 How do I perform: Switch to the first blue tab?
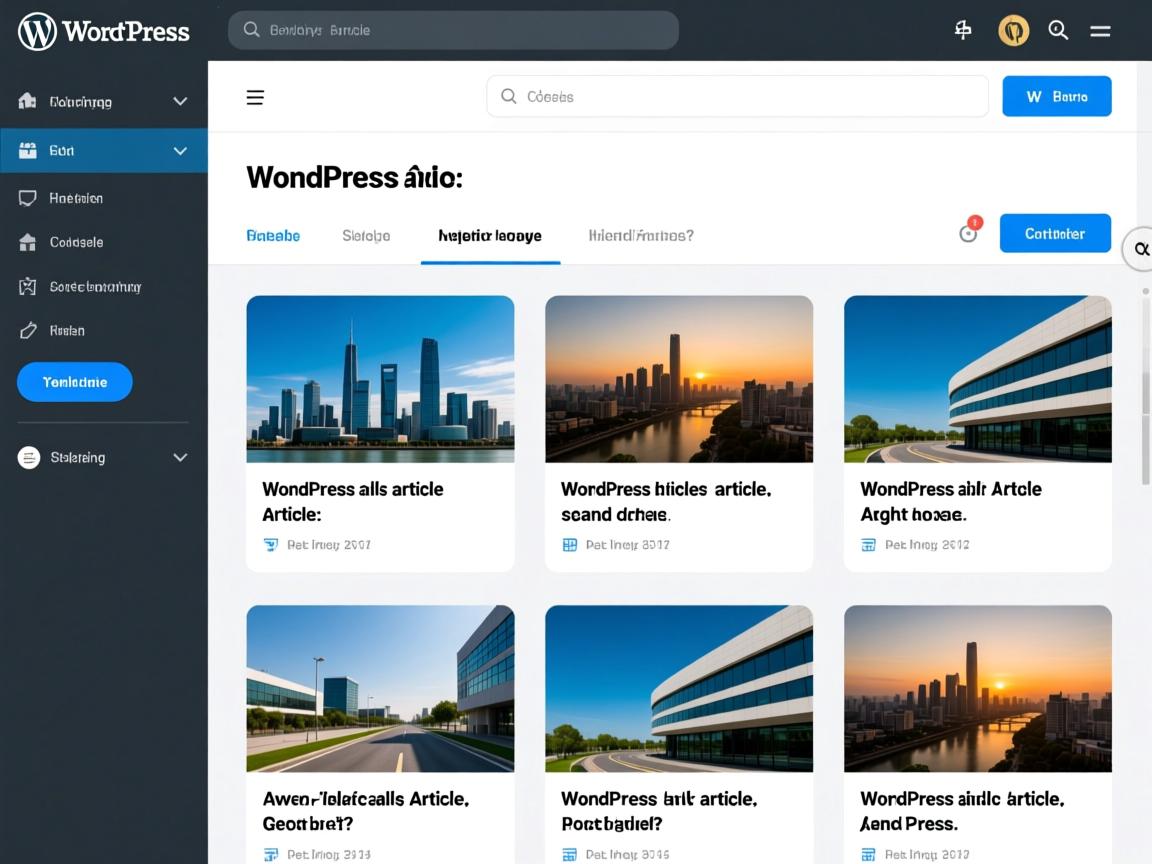[273, 236]
